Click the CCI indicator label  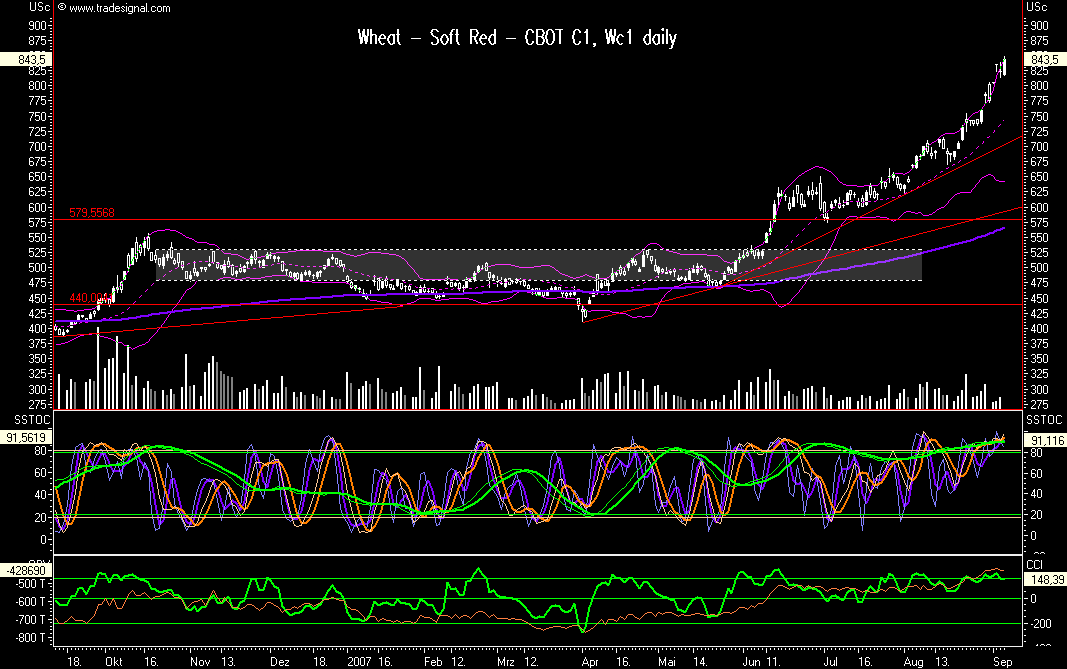(1034, 564)
